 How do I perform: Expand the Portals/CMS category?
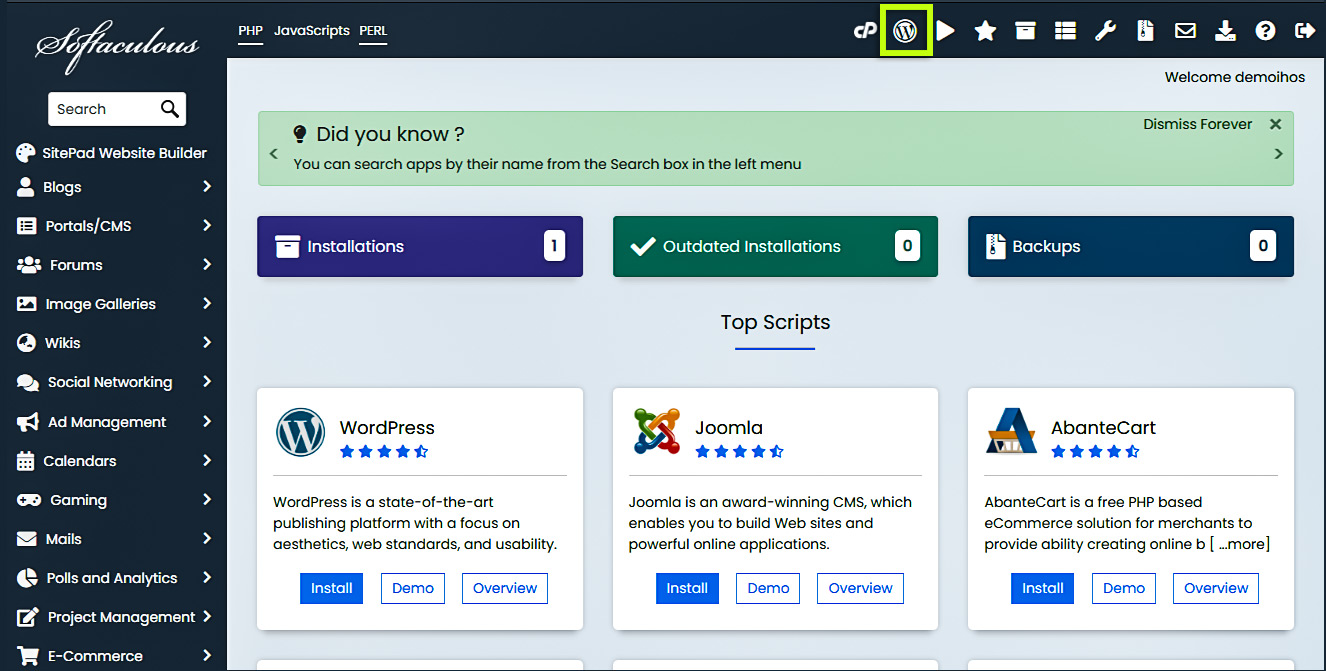coord(207,226)
